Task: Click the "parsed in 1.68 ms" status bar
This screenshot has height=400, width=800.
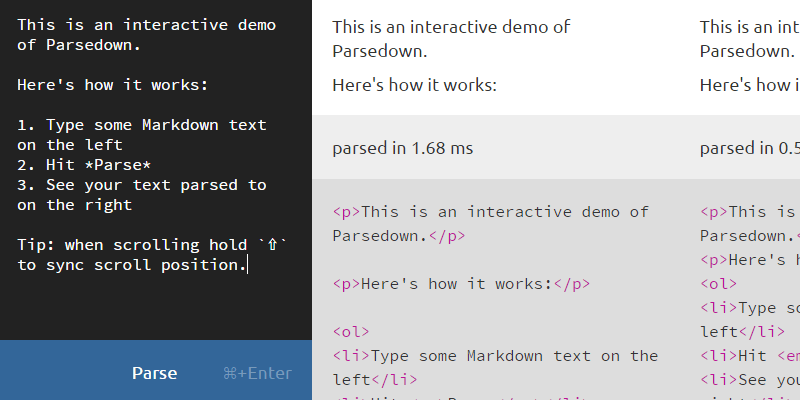Action: coord(403,148)
